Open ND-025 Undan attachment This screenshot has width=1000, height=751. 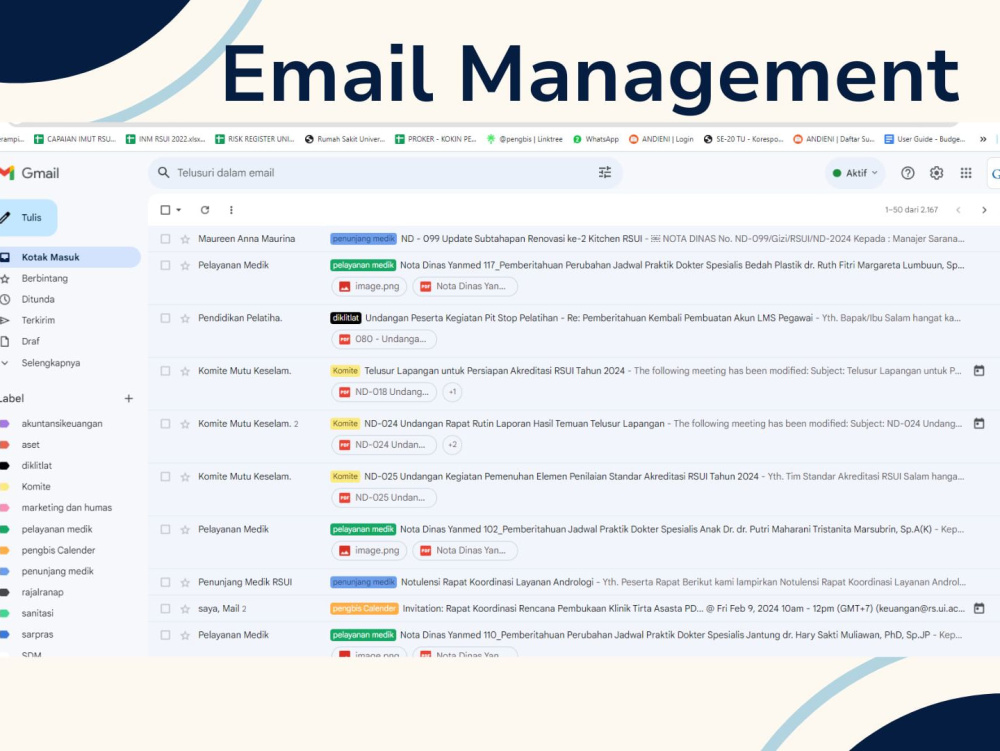click(384, 498)
